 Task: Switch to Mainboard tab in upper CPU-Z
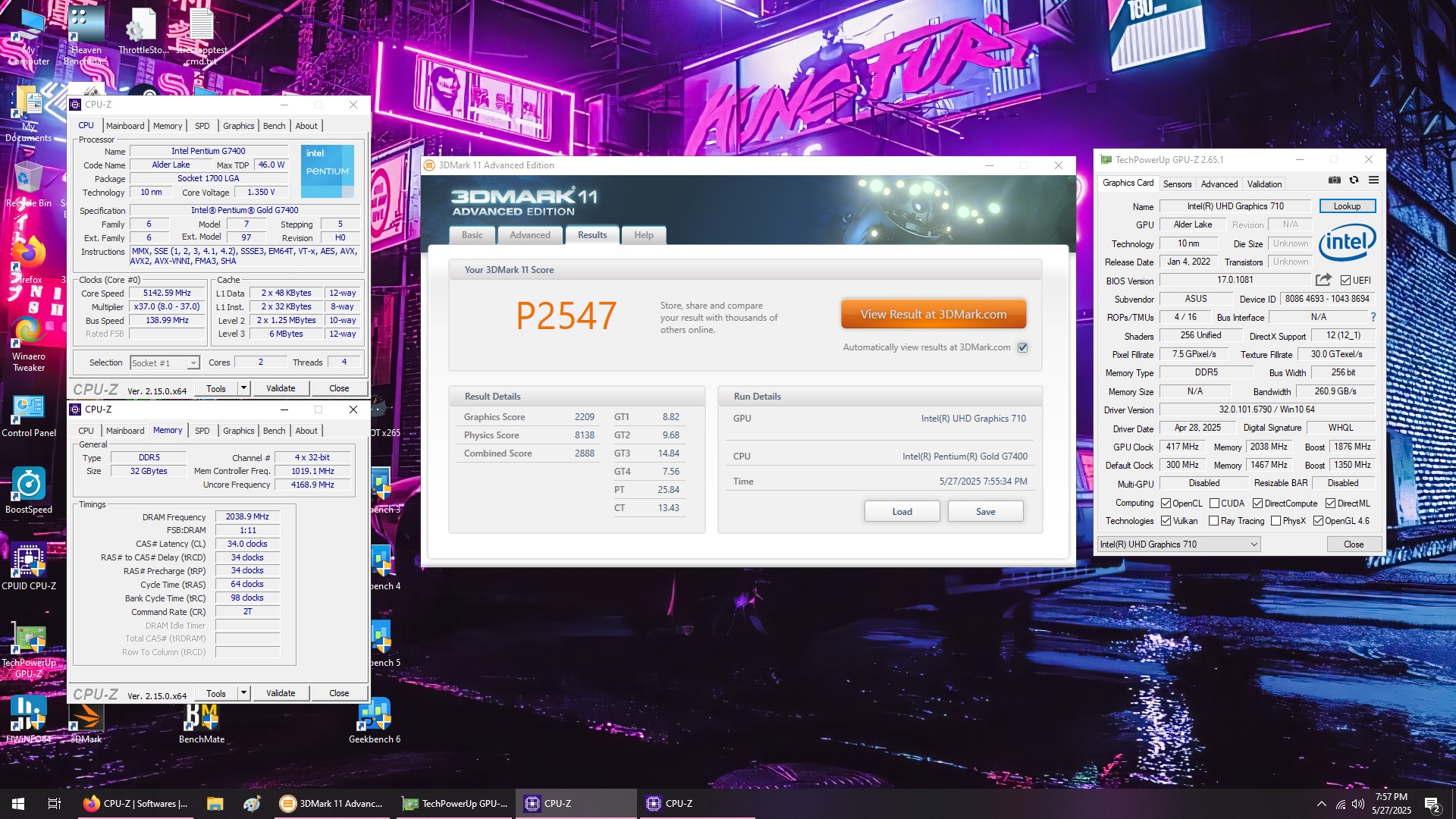point(125,126)
